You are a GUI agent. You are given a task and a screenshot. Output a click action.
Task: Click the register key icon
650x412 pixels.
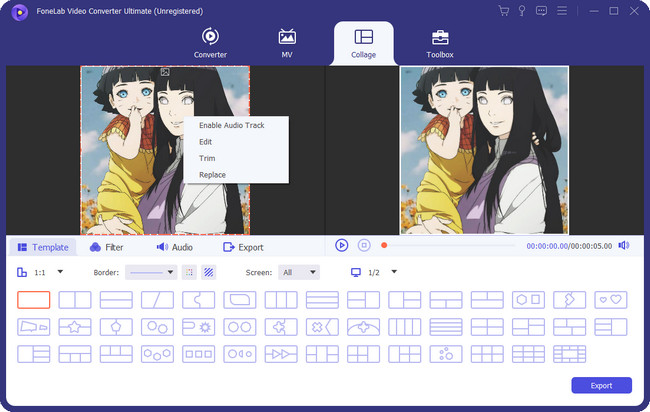[x=522, y=11]
